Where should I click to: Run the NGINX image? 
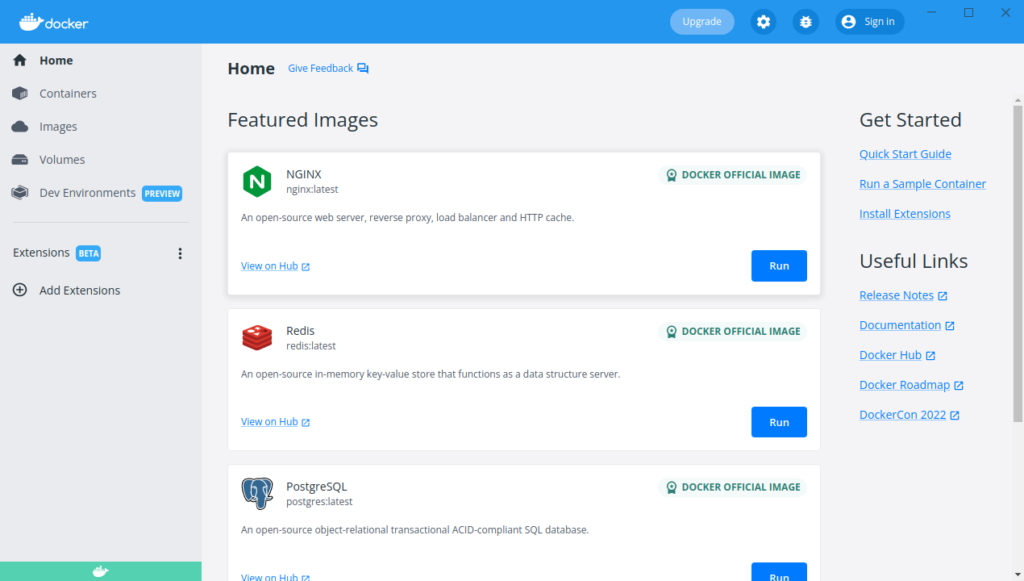(x=779, y=266)
